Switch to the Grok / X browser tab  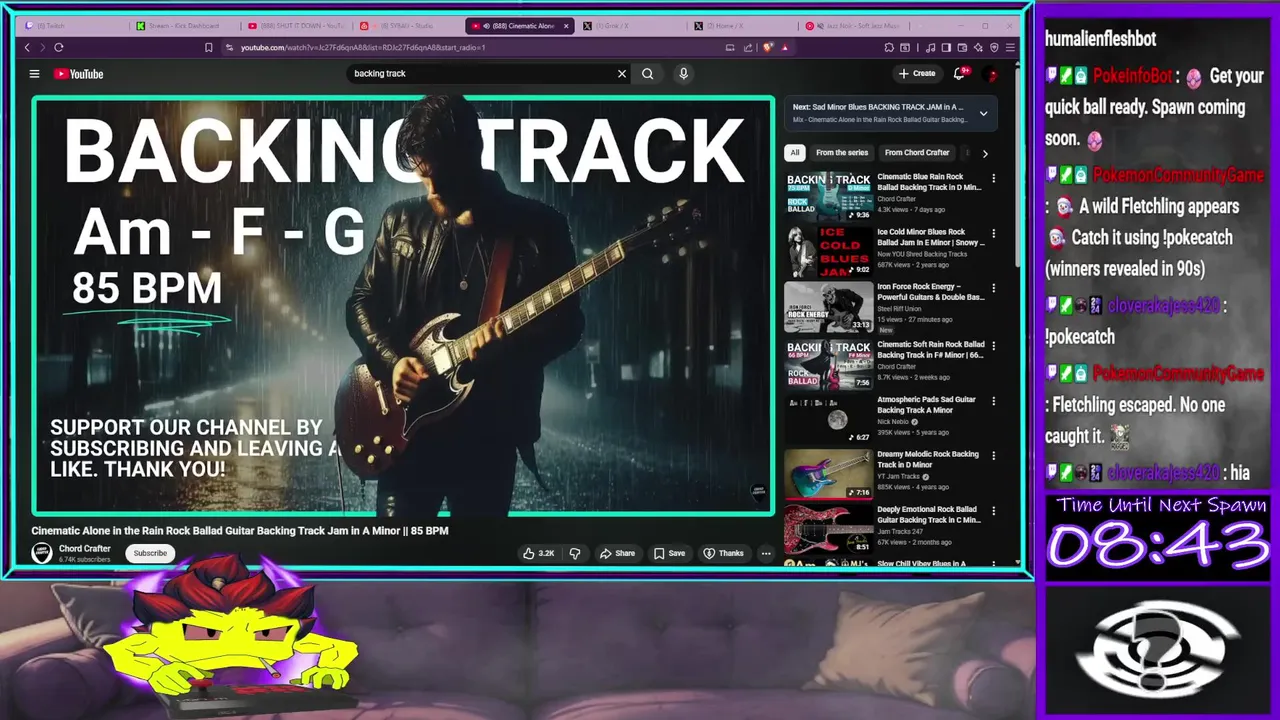(x=634, y=26)
